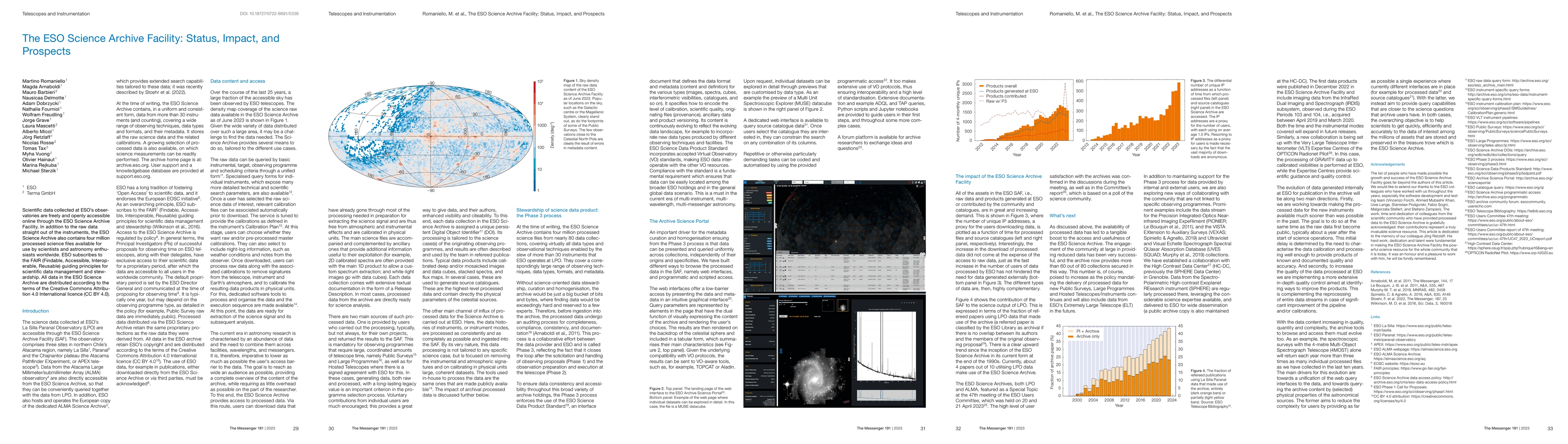Viewport: 1568px width, 444px height.
Task: Click page number 32
Action: point(958,428)
